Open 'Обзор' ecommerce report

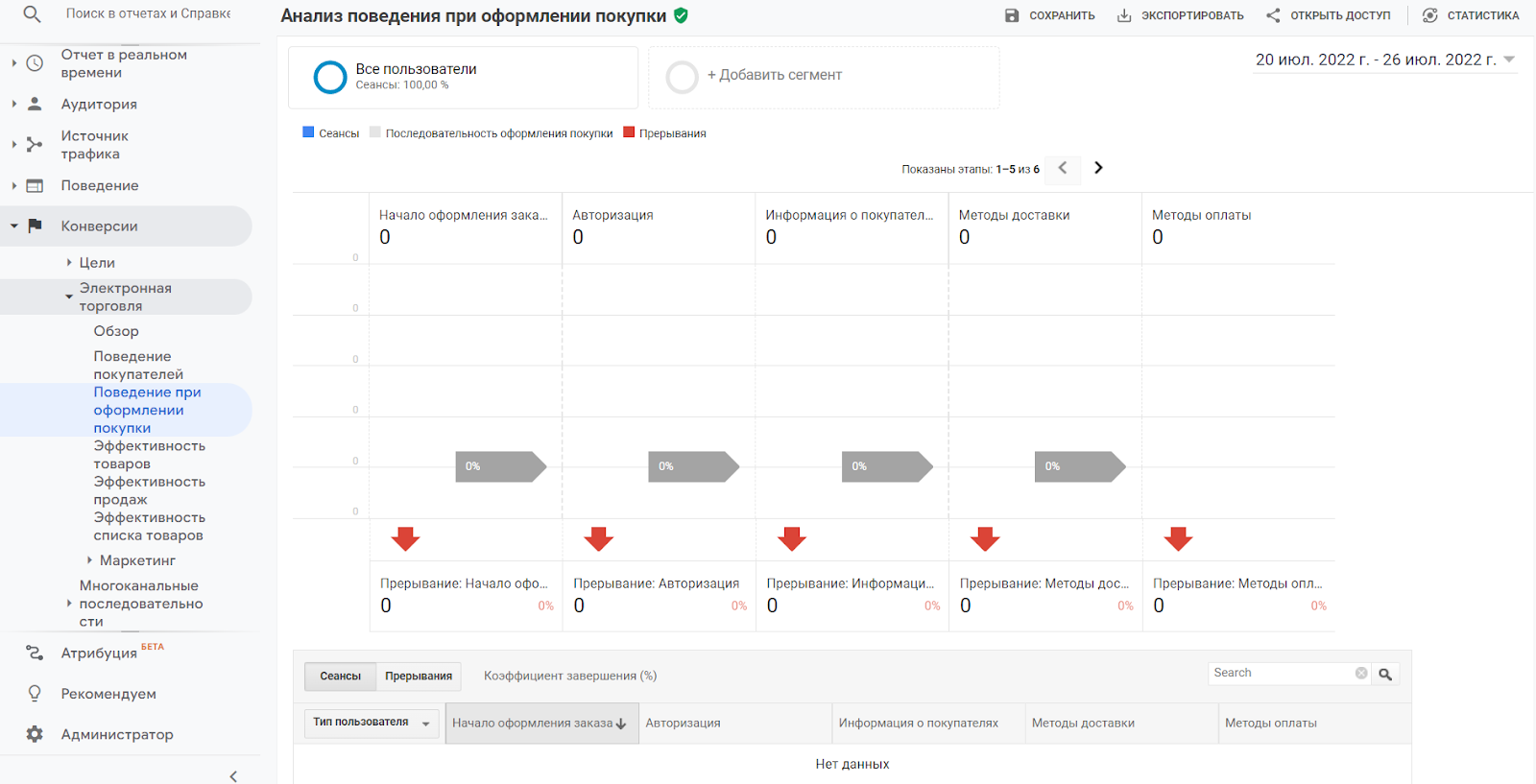pyautogui.click(x=116, y=331)
